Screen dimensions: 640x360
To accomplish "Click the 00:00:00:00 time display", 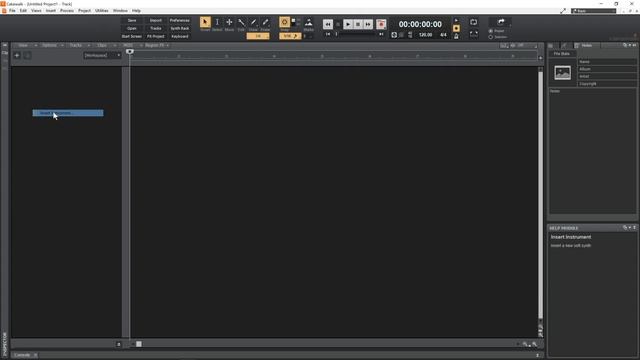I will pos(420,24).
